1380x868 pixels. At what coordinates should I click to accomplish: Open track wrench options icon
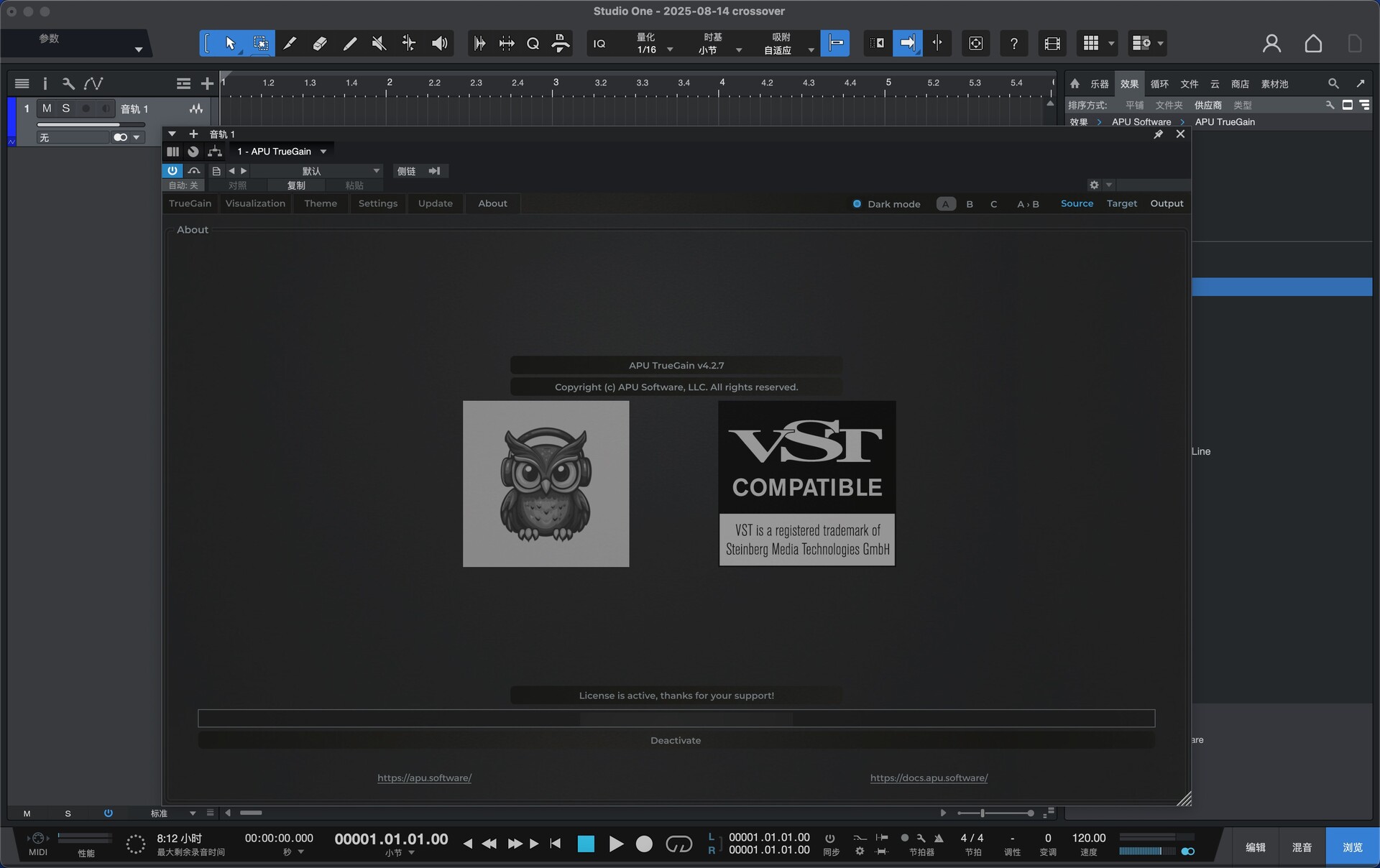tap(68, 83)
